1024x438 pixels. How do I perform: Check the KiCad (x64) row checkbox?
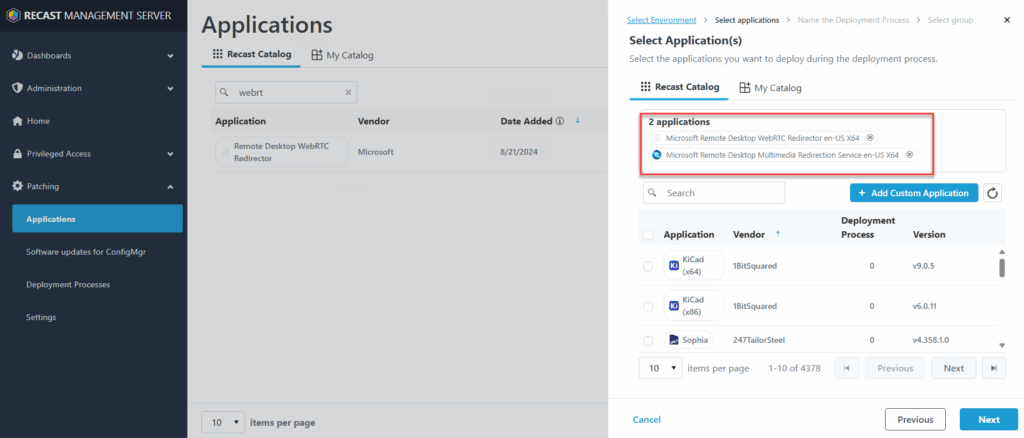point(648,266)
